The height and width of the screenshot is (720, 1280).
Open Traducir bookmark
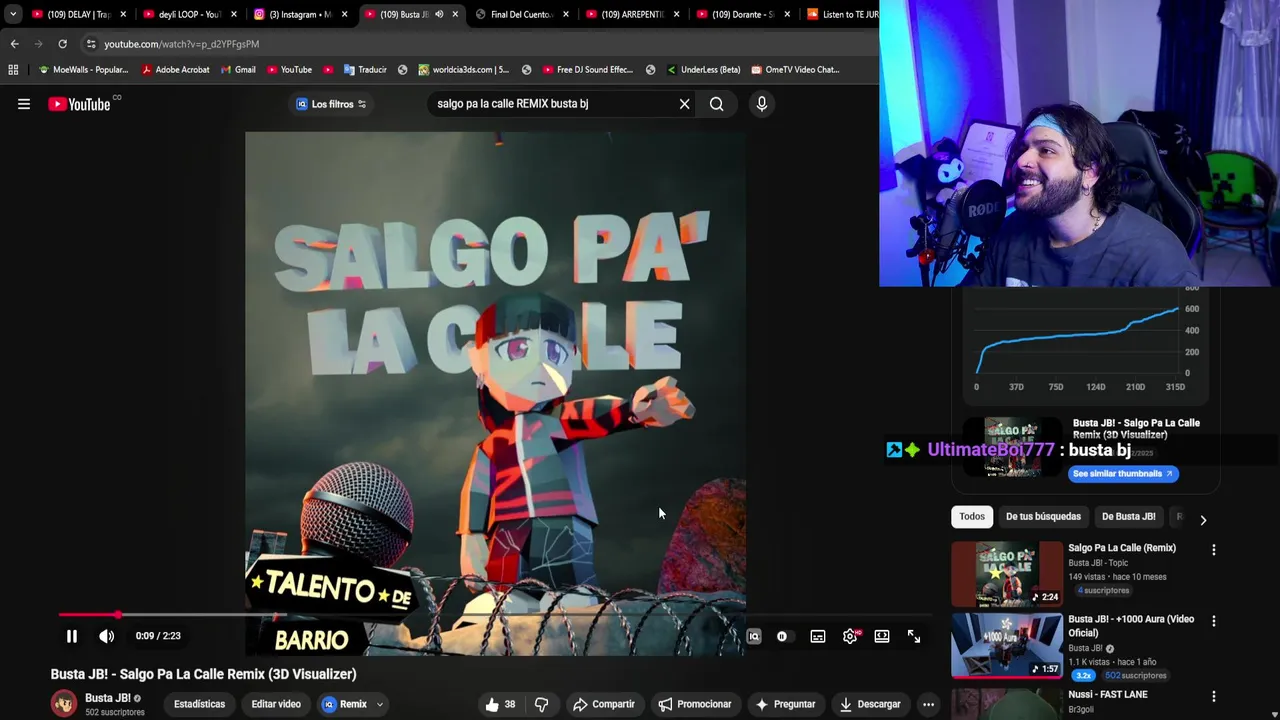click(364, 70)
